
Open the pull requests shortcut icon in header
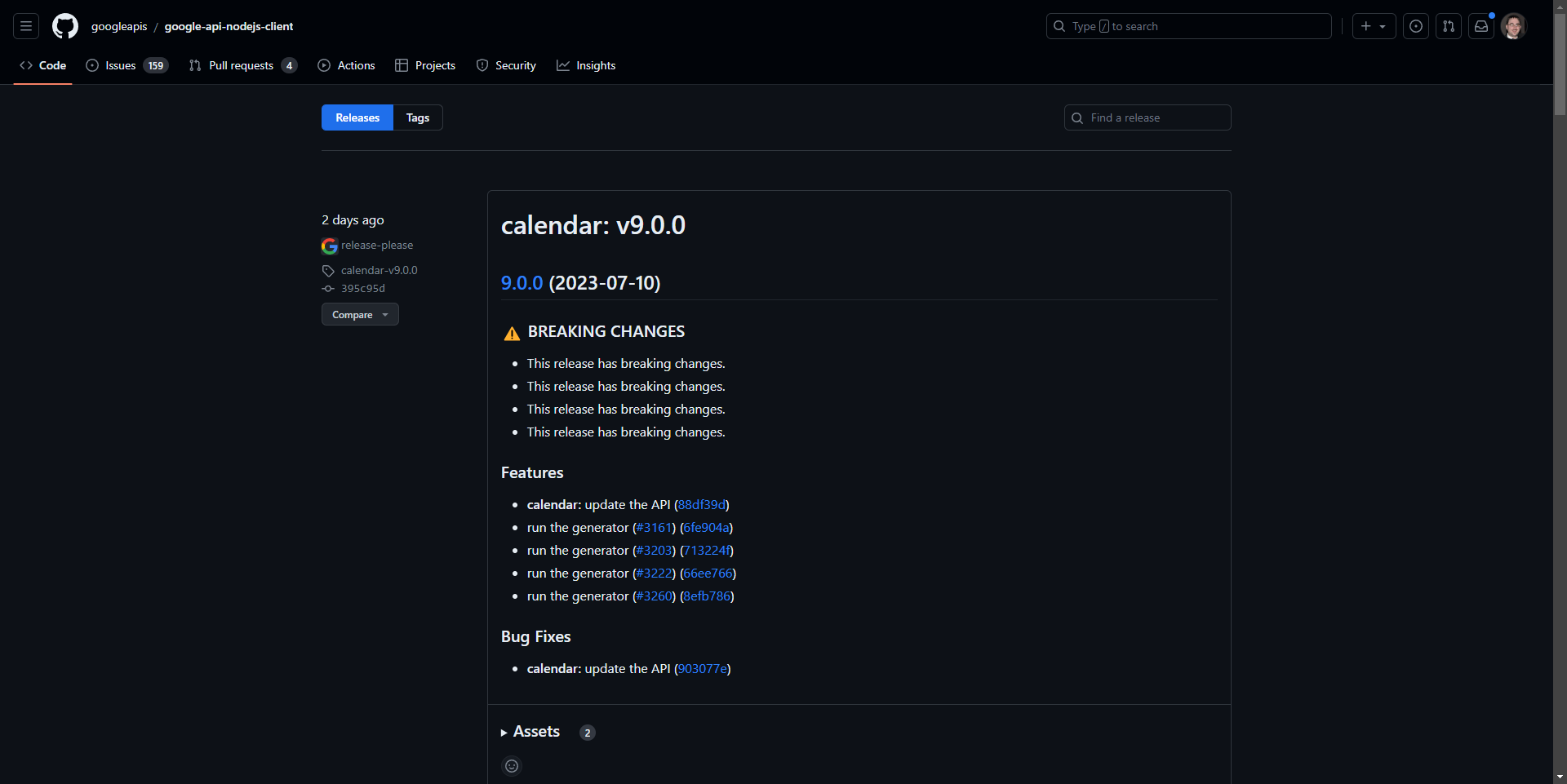[1449, 26]
